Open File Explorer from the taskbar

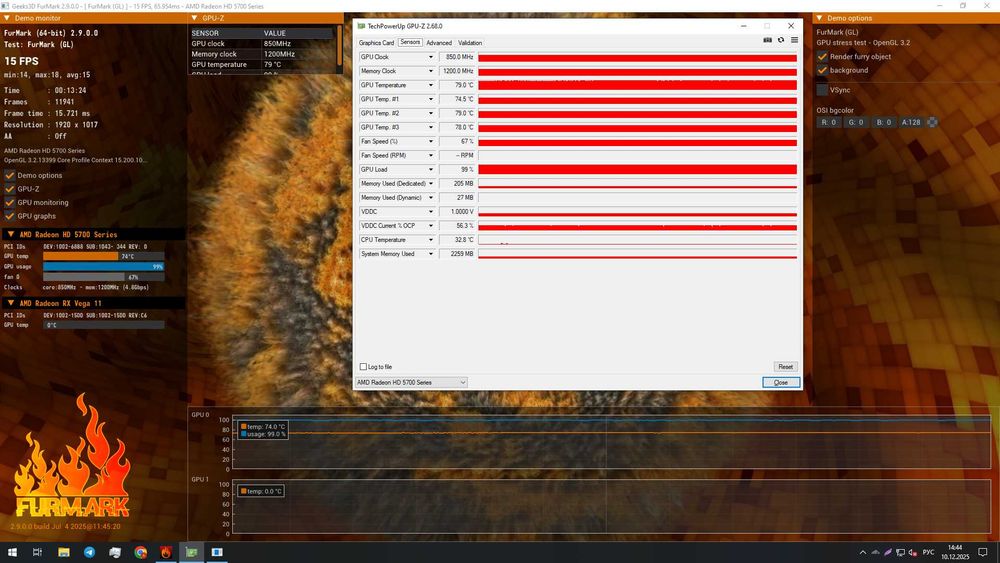click(64, 552)
